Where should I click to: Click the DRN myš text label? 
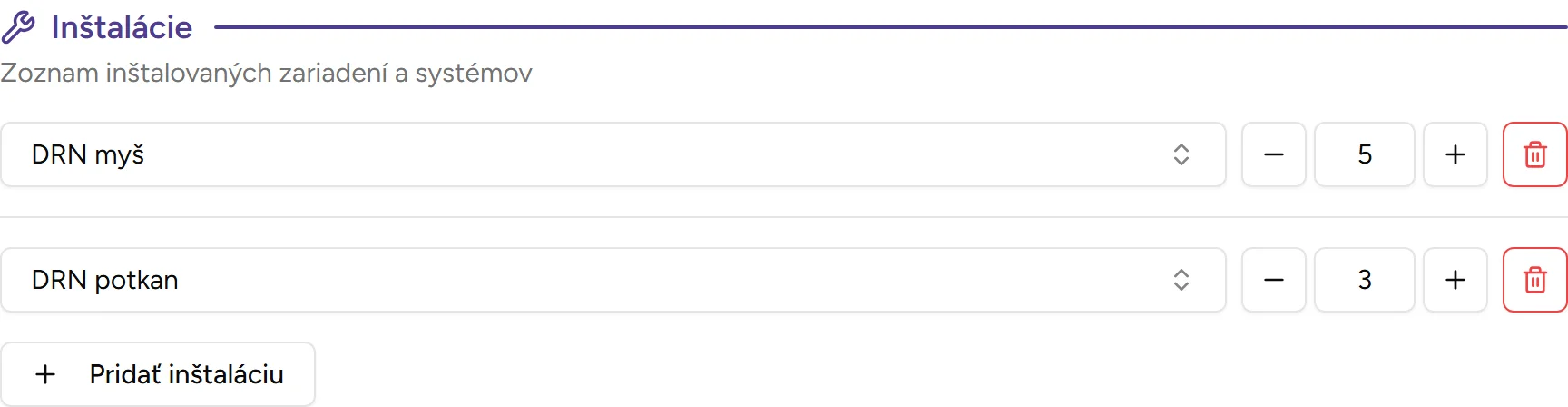pos(88,154)
